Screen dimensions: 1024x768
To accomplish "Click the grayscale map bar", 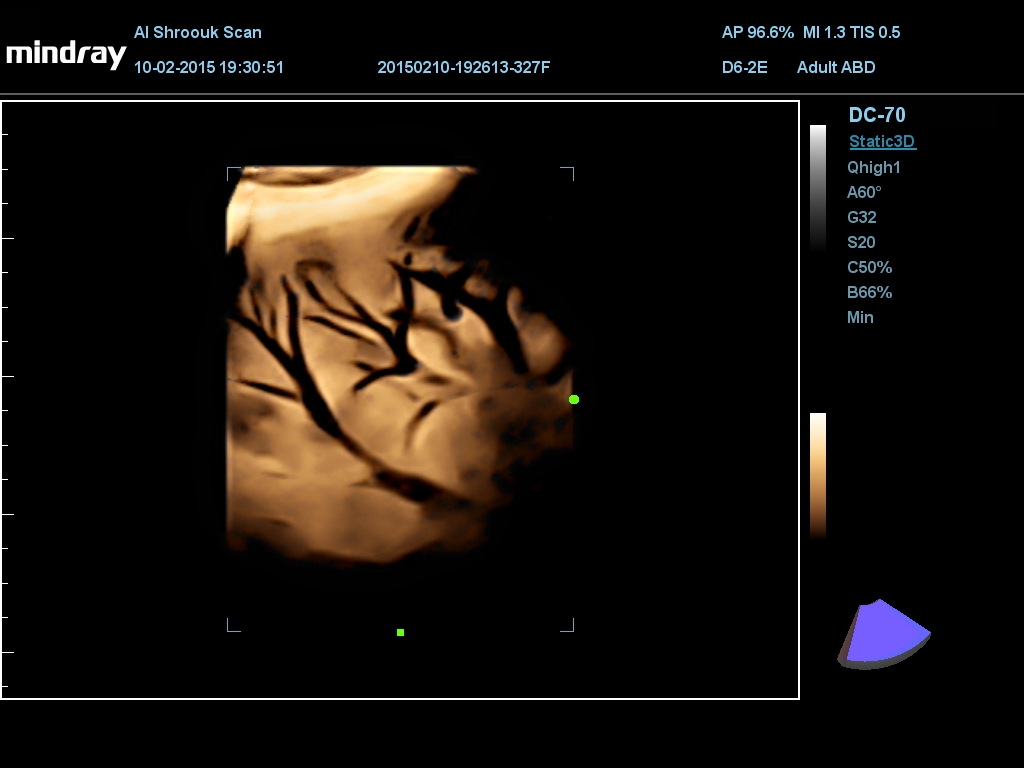I will (x=818, y=187).
